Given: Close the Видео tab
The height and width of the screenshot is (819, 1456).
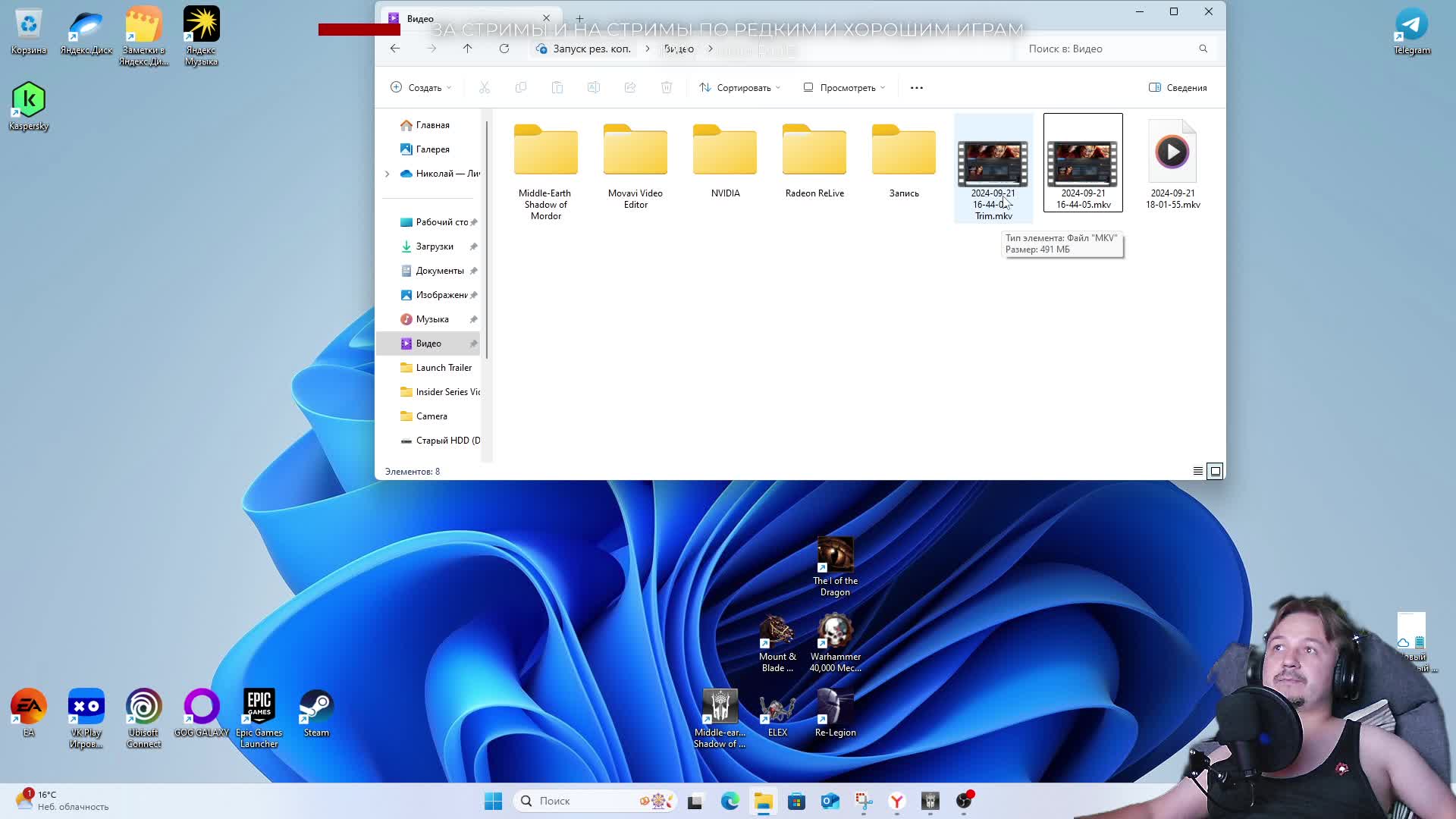Looking at the screenshot, I should coord(546,18).
